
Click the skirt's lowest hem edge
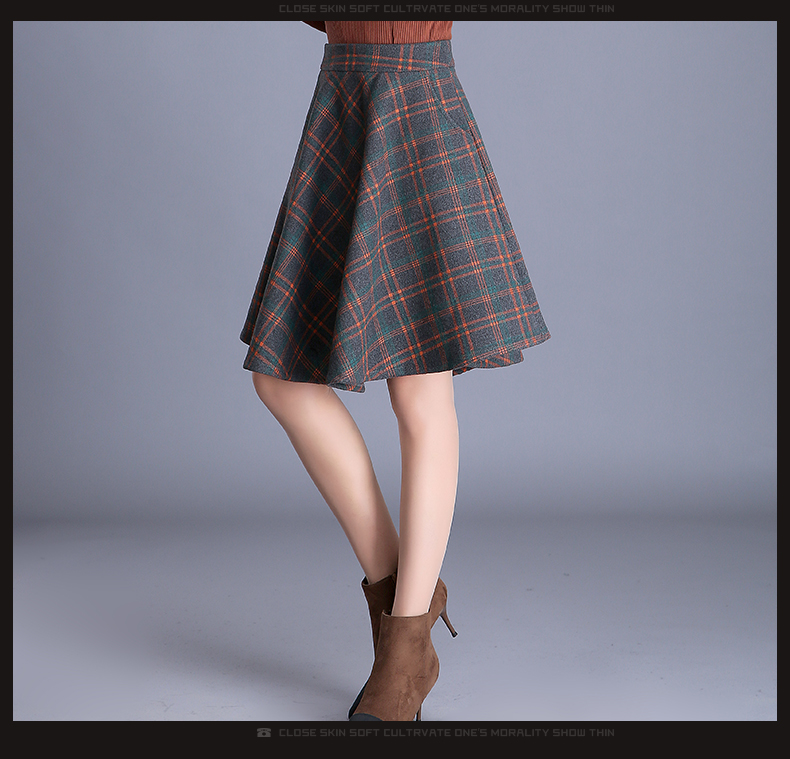click(350, 386)
